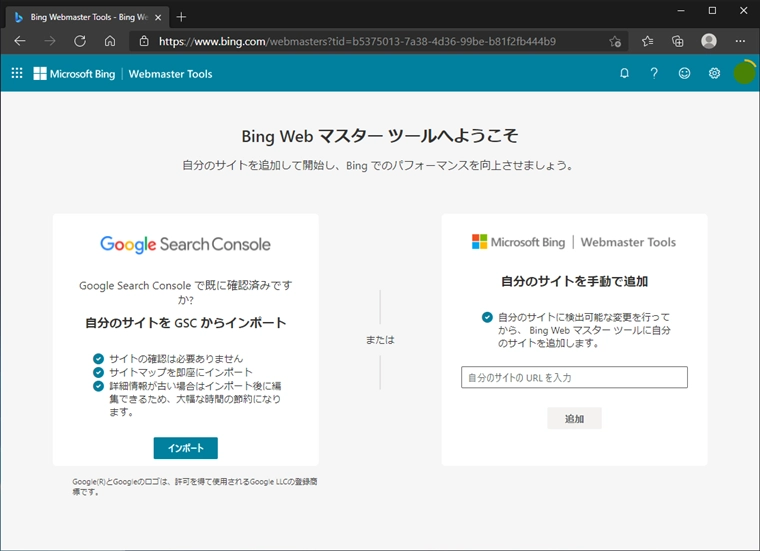Go to browser home page icon
The height and width of the screenshot is (551, 760).
[110, 41]
